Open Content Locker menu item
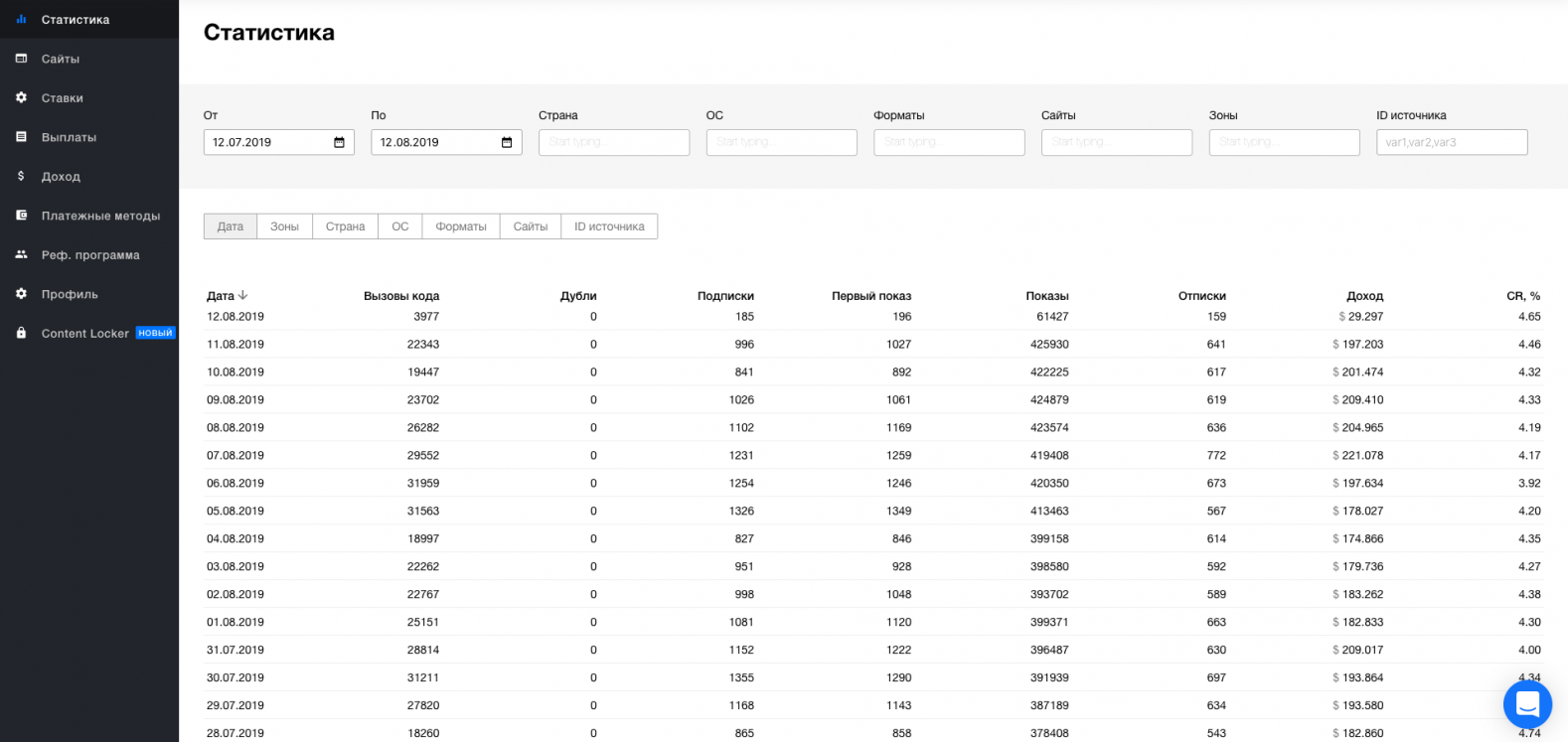Image resolution: width=1568 pixels, height=742 pixels. pyautogui.click(x=85, y=333)
